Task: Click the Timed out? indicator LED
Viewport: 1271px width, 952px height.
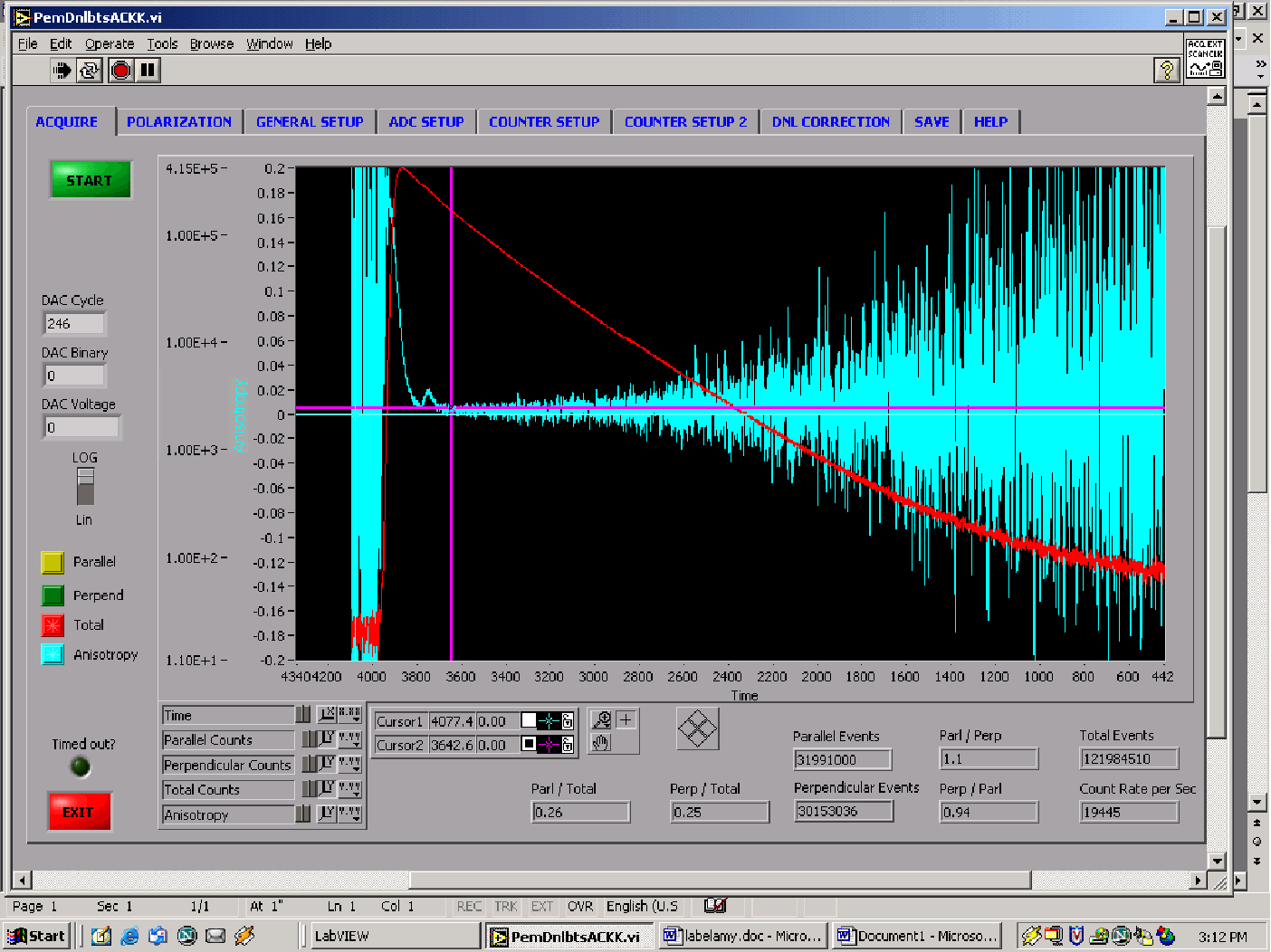Action: click(x=81, y=767)
